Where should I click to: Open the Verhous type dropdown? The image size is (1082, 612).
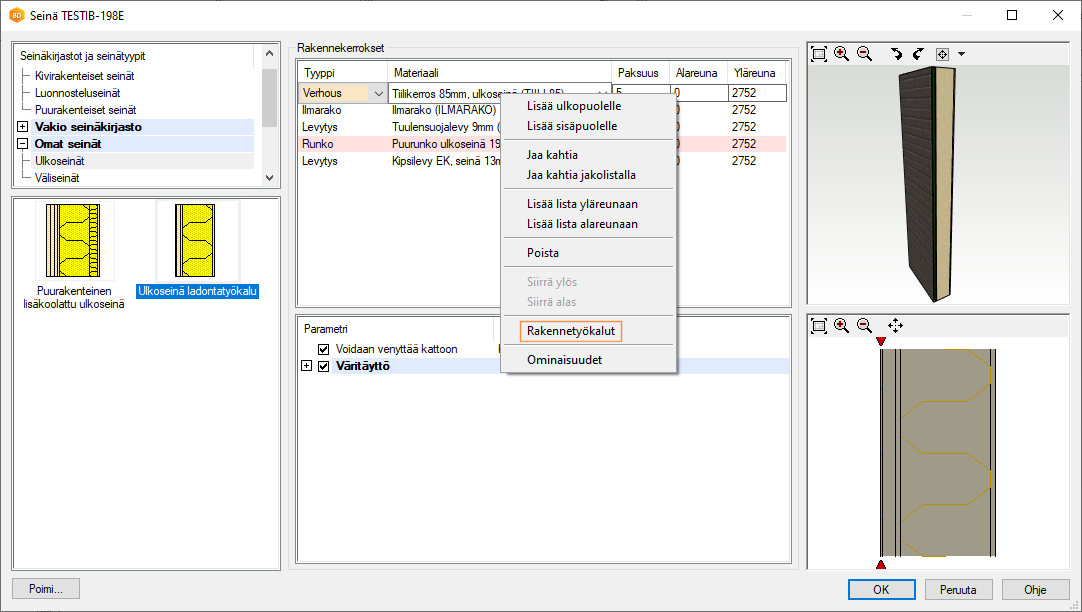378,93
